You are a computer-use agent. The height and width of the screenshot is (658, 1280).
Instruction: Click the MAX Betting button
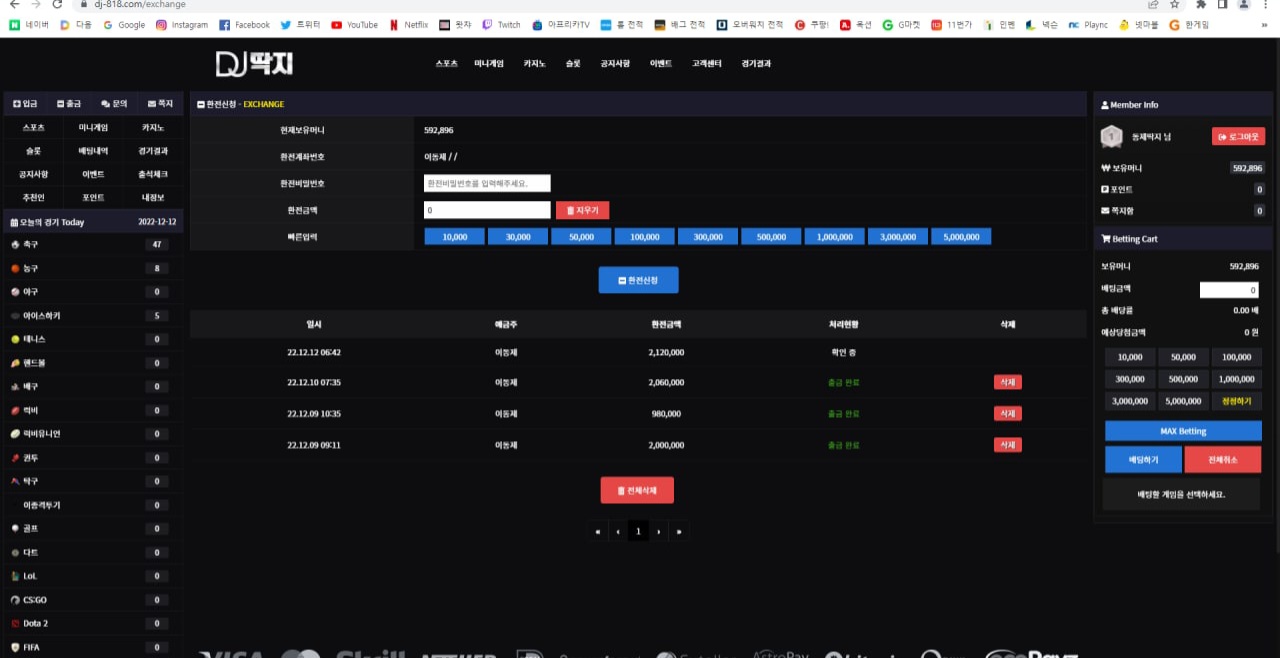click(x=1183, y=431)
